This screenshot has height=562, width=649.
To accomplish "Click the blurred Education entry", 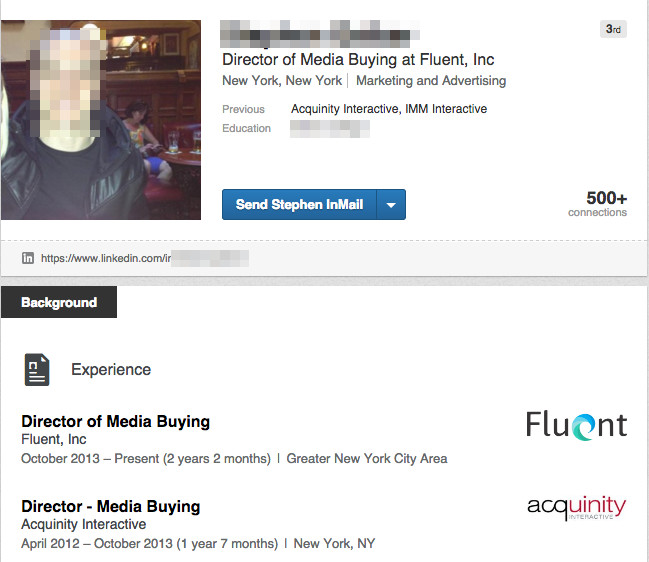I will (x=330, y=129).
